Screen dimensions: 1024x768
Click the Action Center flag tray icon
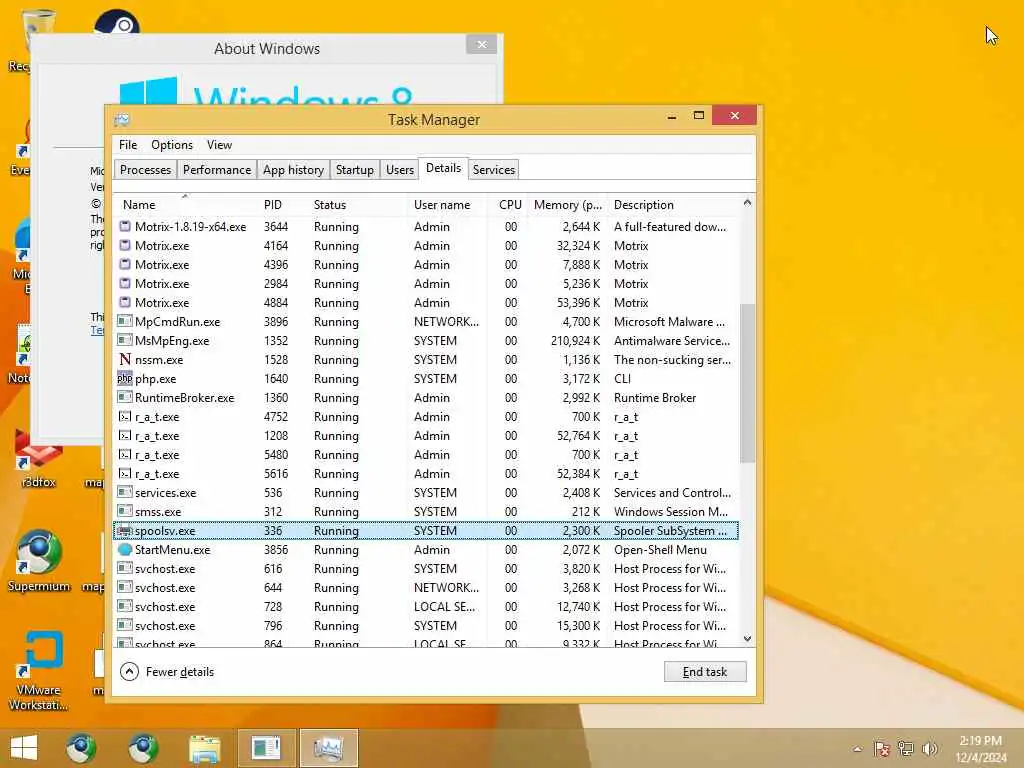pyautogui.click(x=882, y=748)
